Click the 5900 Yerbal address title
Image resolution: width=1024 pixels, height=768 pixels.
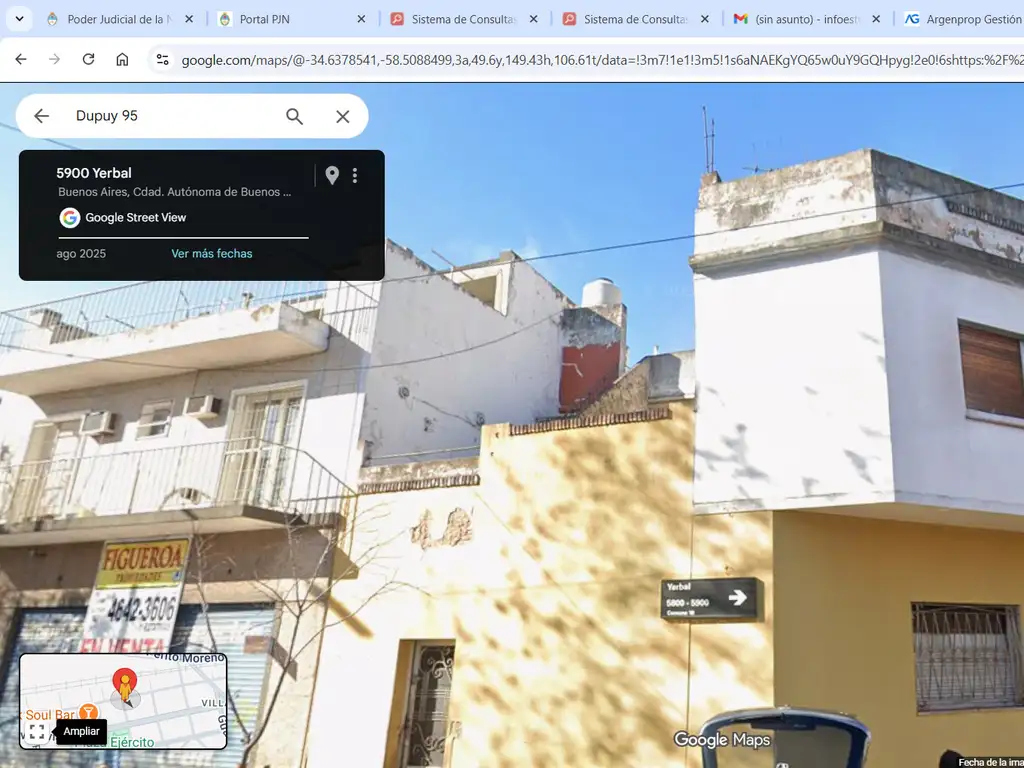(94, 173)
